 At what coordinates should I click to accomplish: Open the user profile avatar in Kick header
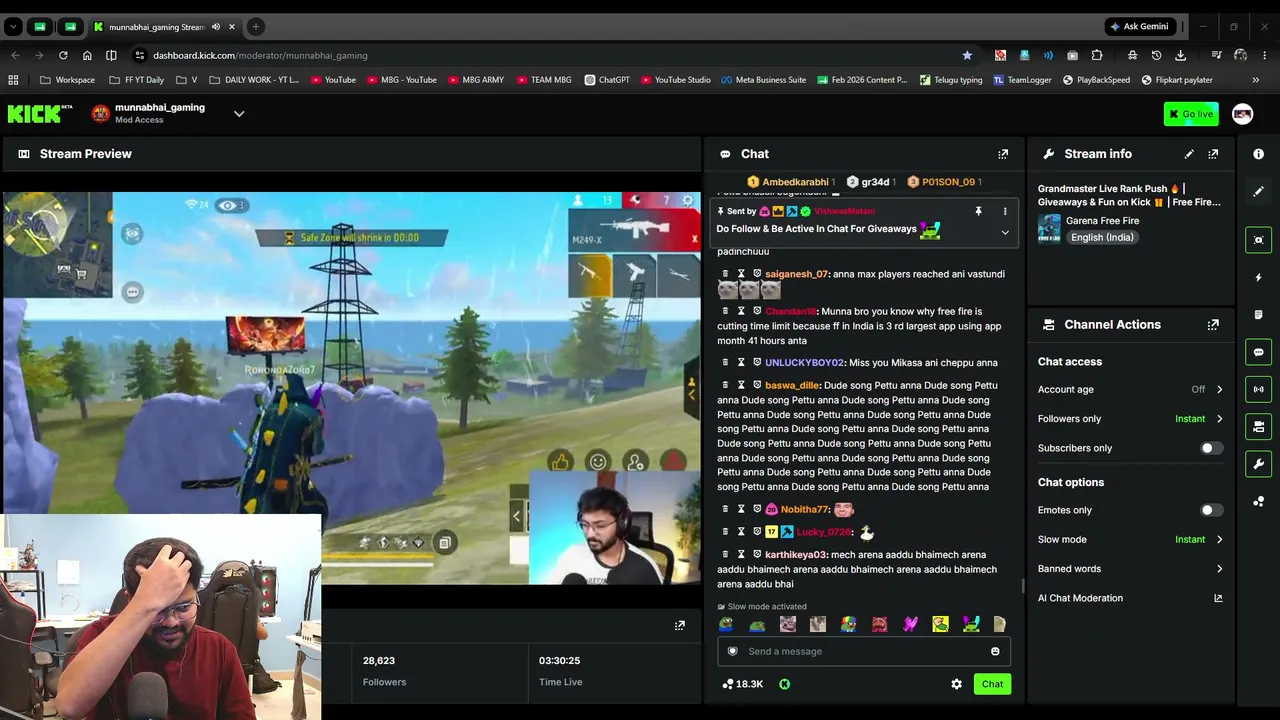1242,114
